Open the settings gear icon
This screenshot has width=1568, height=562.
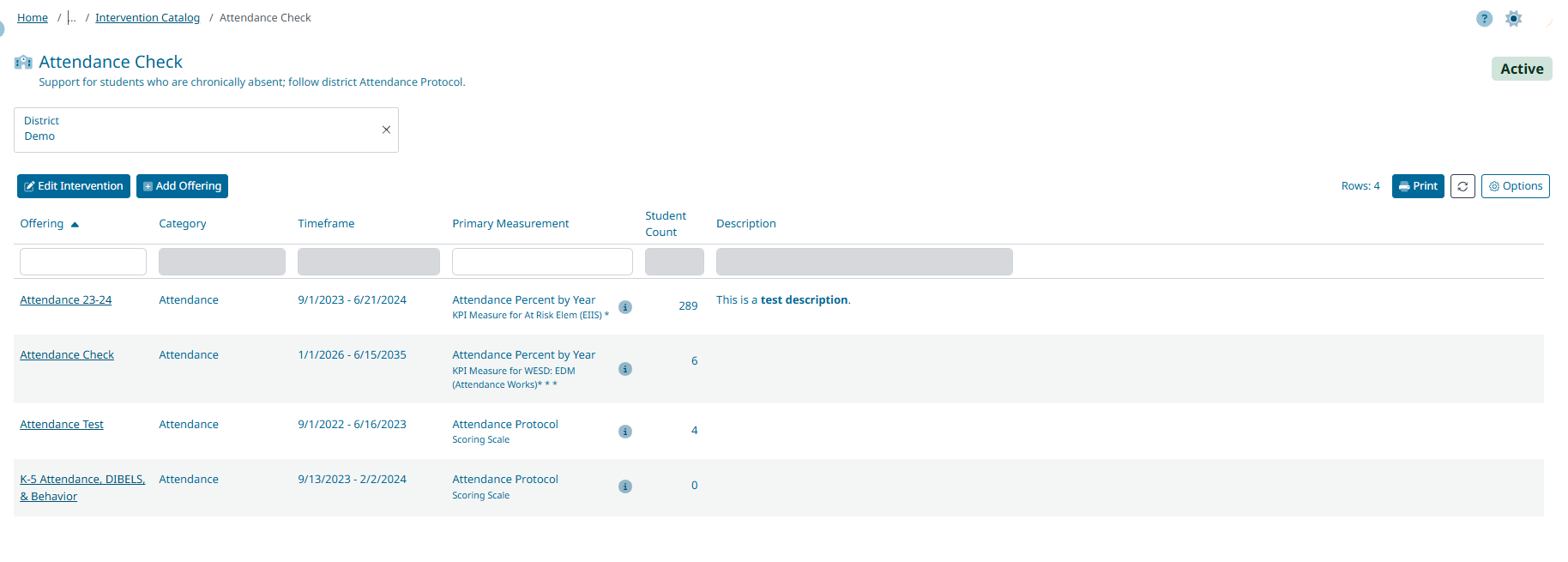coord(1514,19)
